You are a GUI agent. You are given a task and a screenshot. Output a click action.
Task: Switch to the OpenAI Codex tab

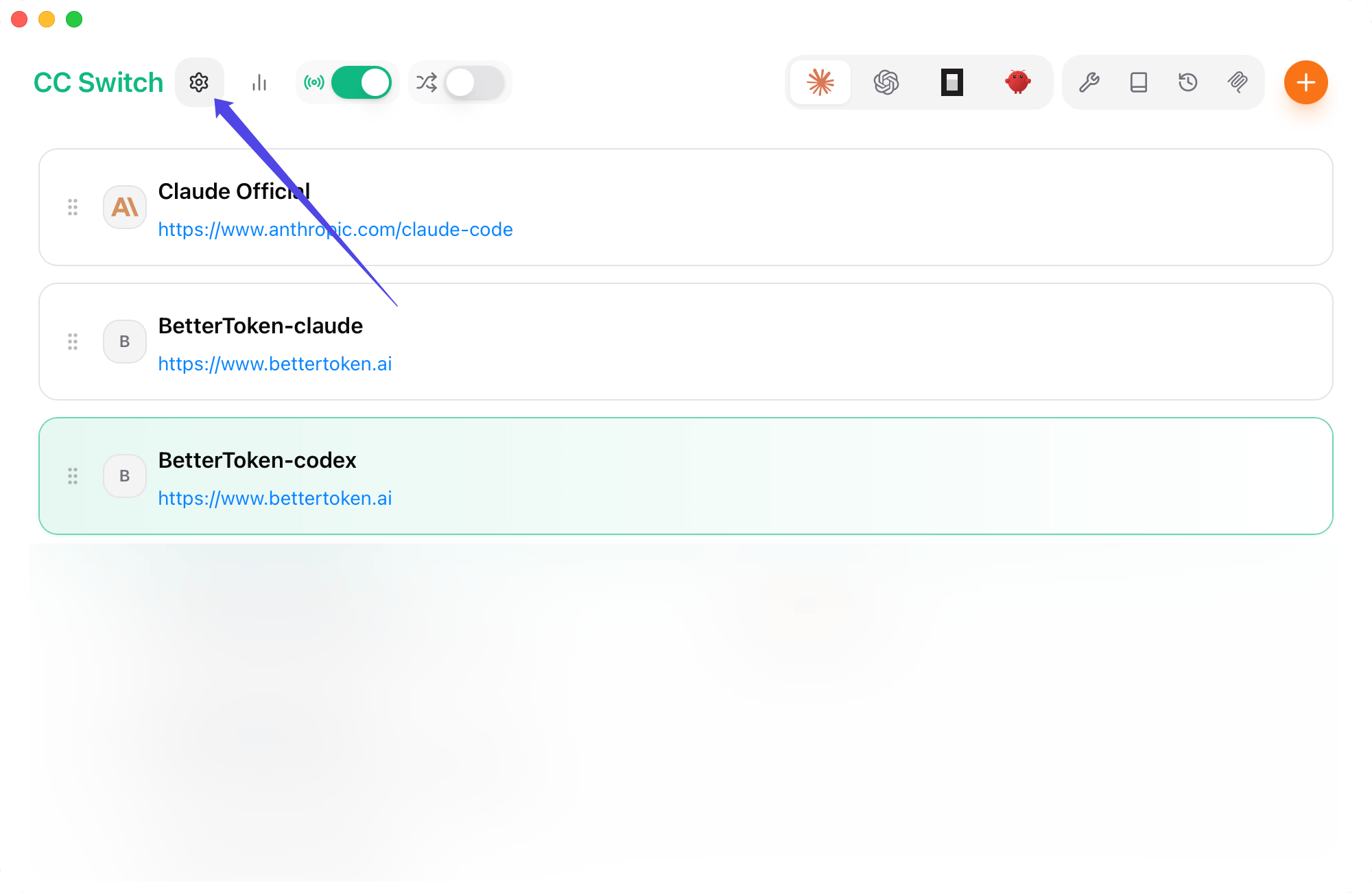click(886, 82)
